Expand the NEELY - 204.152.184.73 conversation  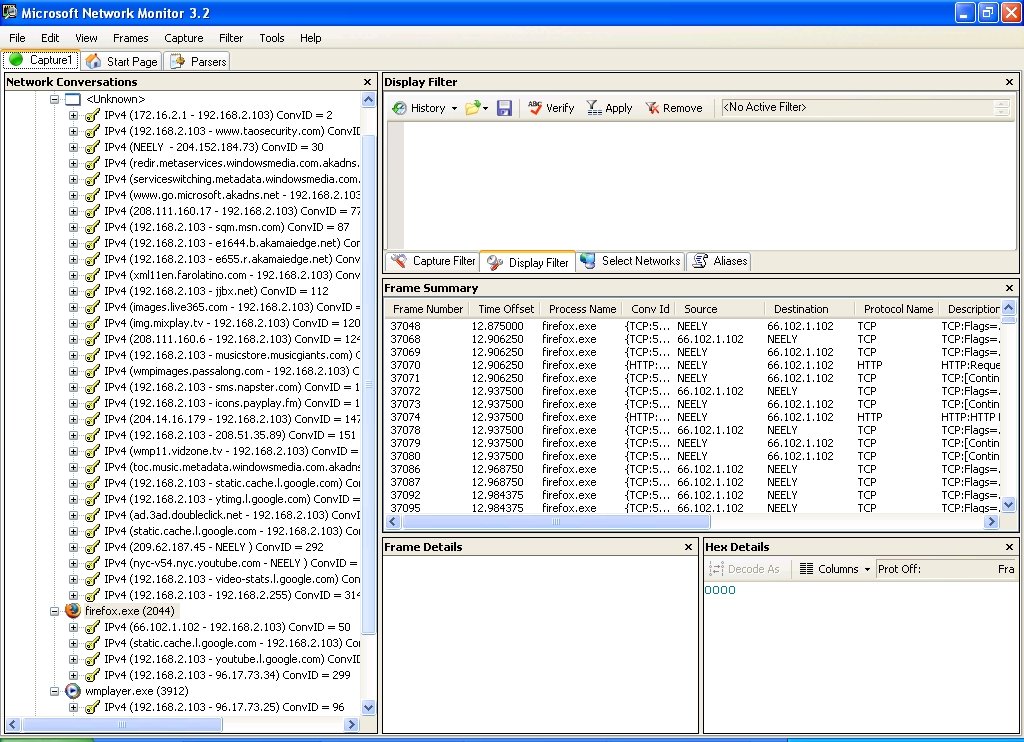click(x=73, y=147)
